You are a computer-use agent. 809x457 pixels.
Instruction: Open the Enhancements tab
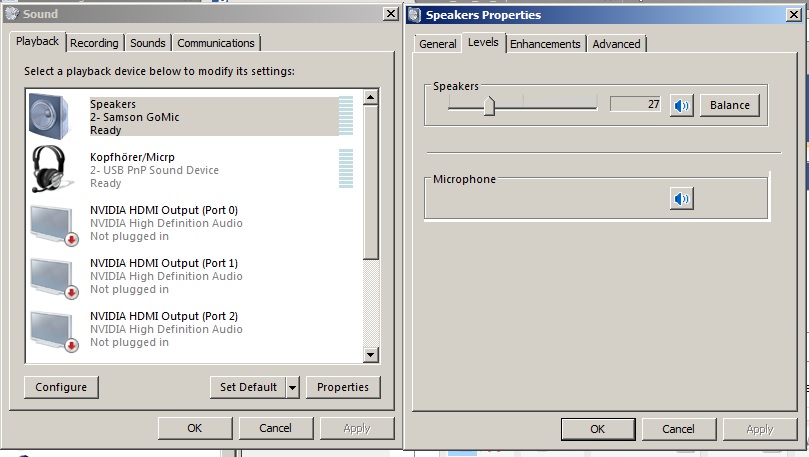coord(545,44)
